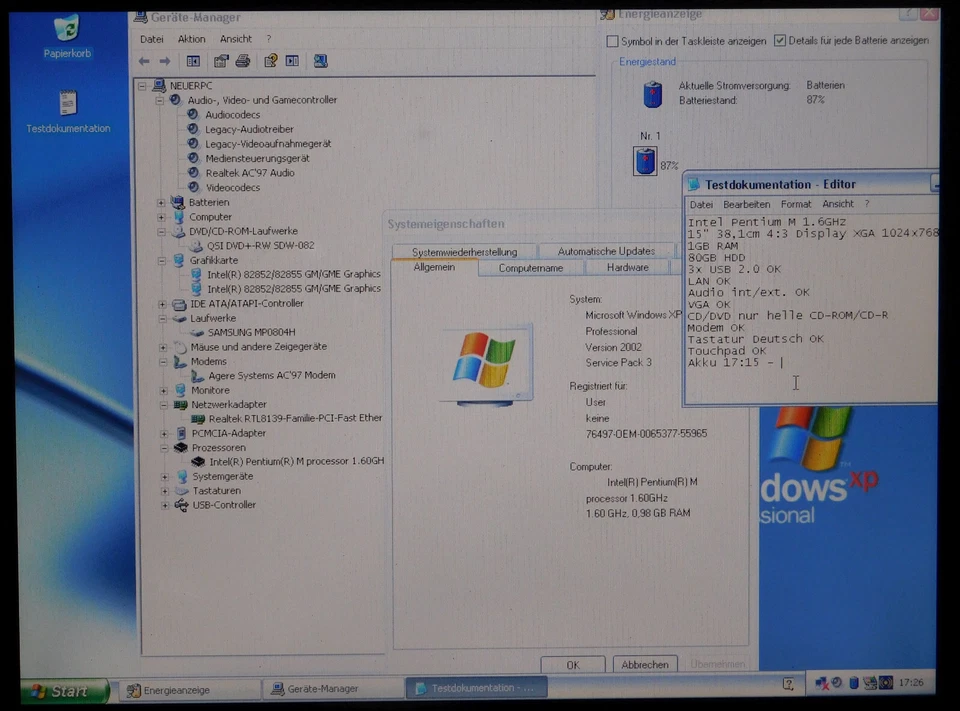Select Agere Systems AC'97 Modem
The image size is (960, 711).
click(272, 375)
